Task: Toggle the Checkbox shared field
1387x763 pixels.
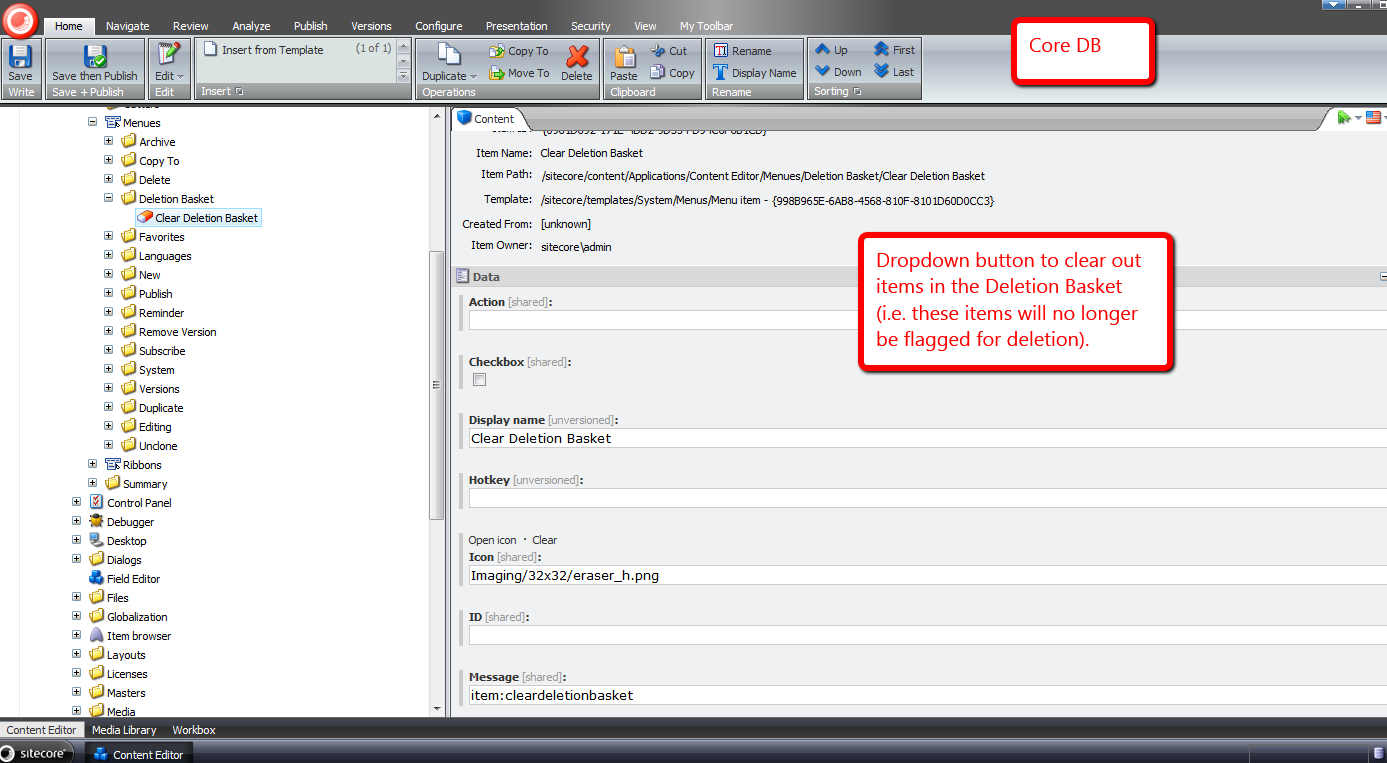Action: (x=480, y=380)
